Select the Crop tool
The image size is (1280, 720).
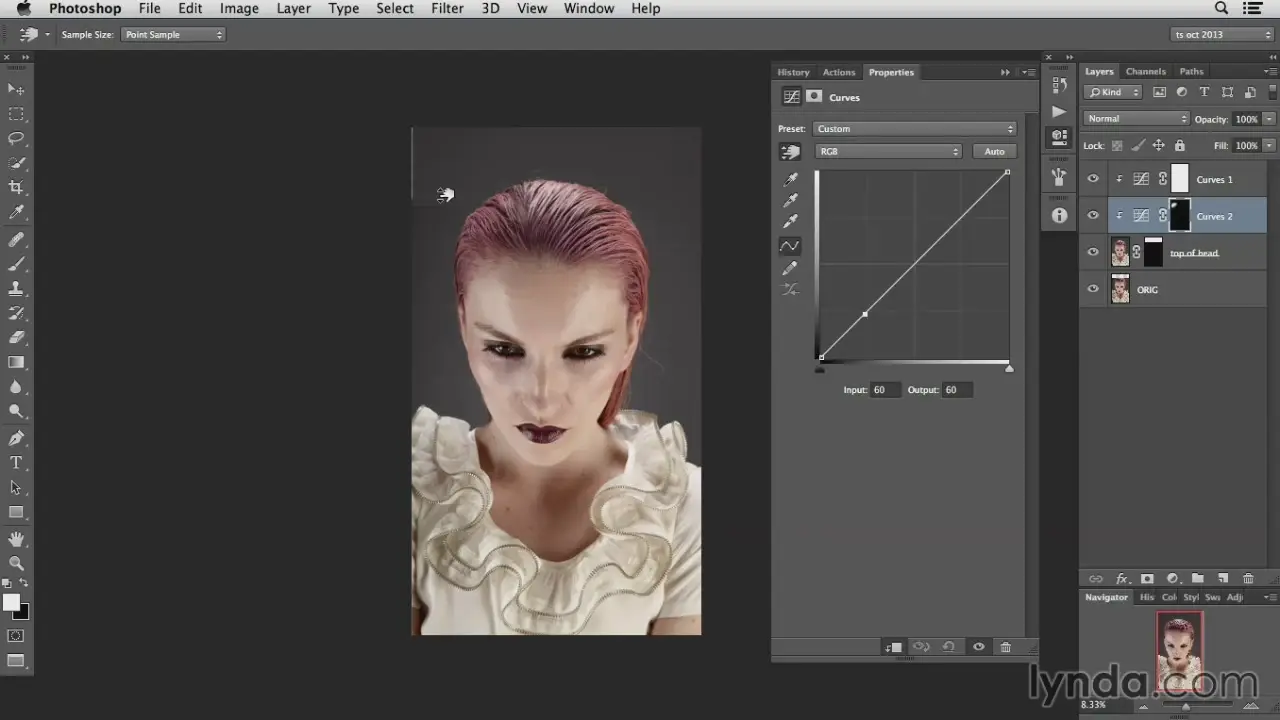point(16,187)
